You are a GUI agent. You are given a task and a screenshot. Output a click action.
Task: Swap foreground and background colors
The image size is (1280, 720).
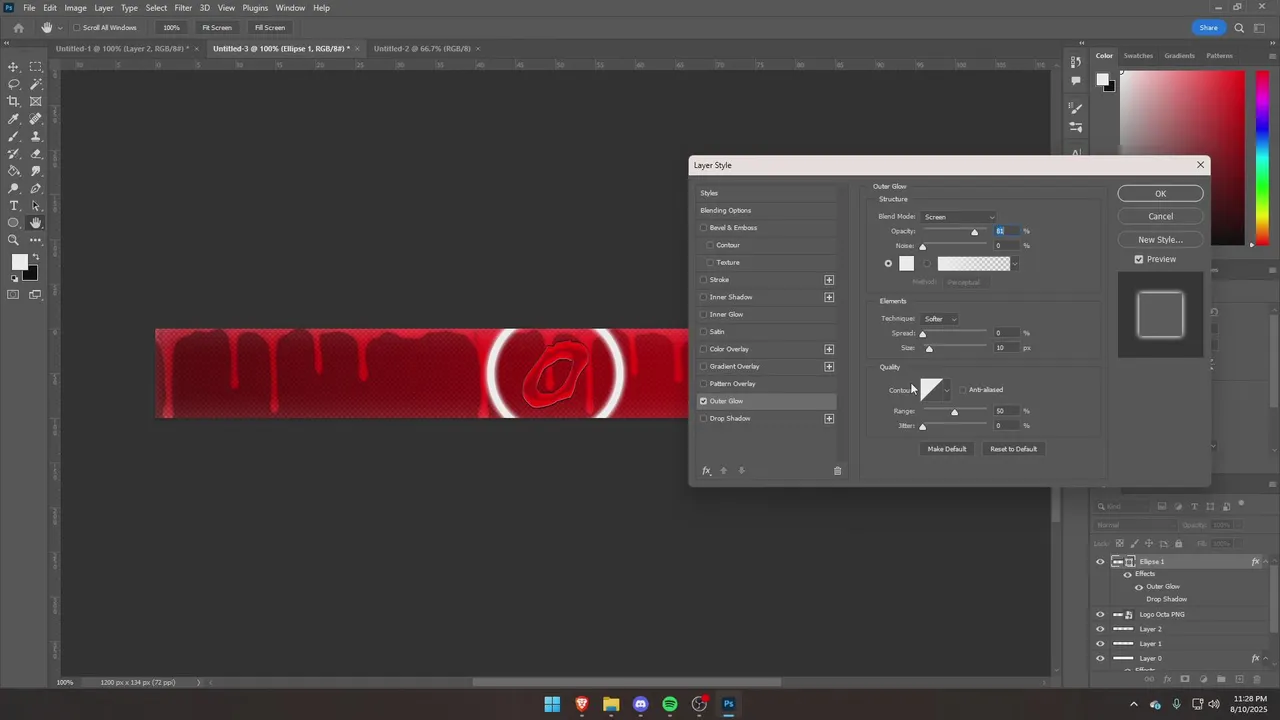pyautogui.click(x=35, y=258)
